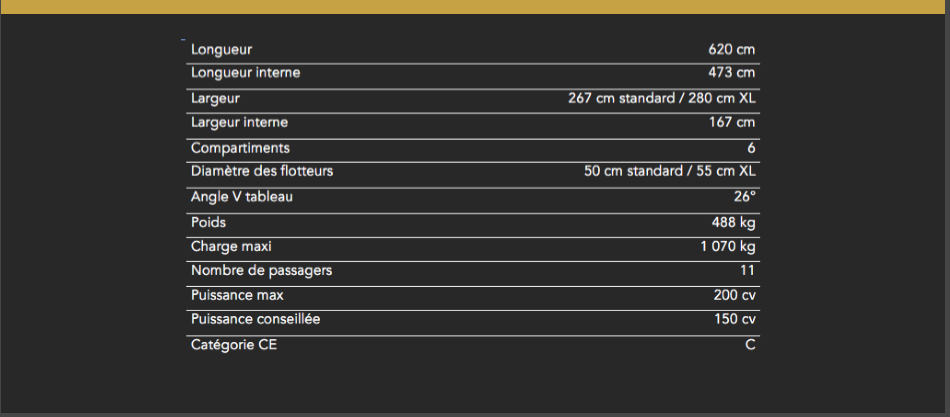
Task: Click the Compartiments label
Action: pos(241,148)
